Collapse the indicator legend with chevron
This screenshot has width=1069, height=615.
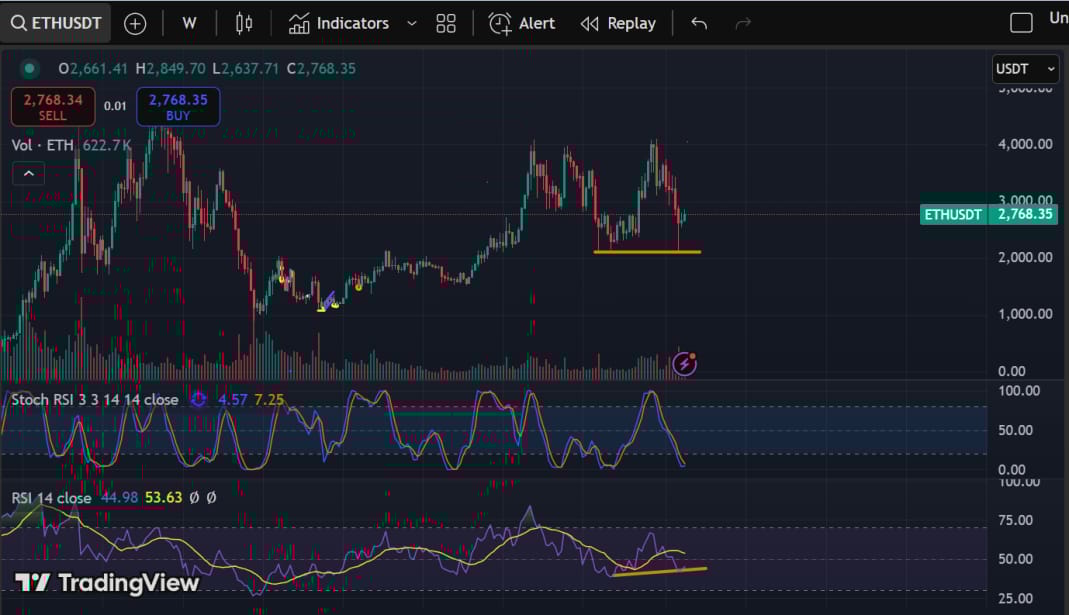click(29, 174)
